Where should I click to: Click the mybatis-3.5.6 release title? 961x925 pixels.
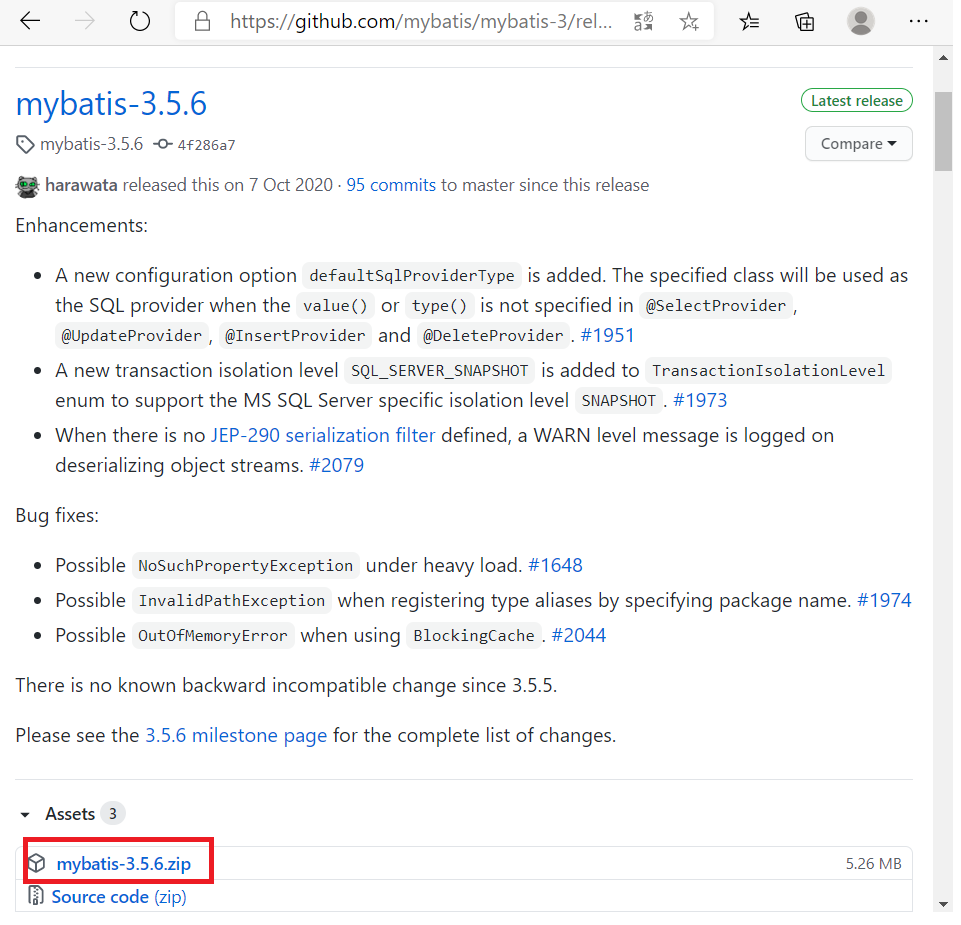[111, 104]
